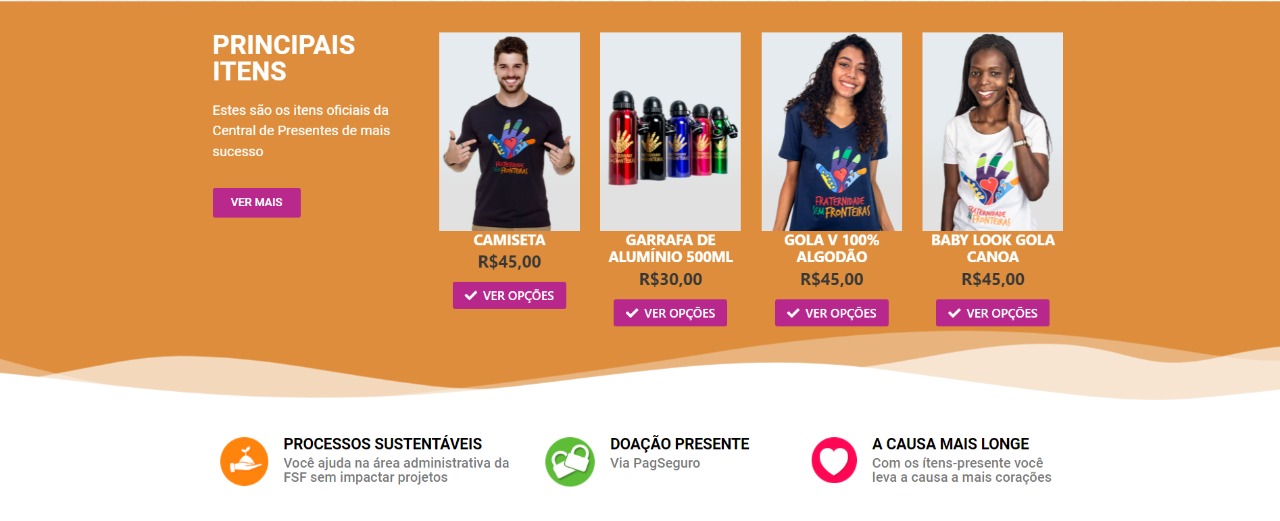Open the Camiseta man product photo
This screenshot has width=1280, height=521.
pyautogui.click(x=509, y=132)
